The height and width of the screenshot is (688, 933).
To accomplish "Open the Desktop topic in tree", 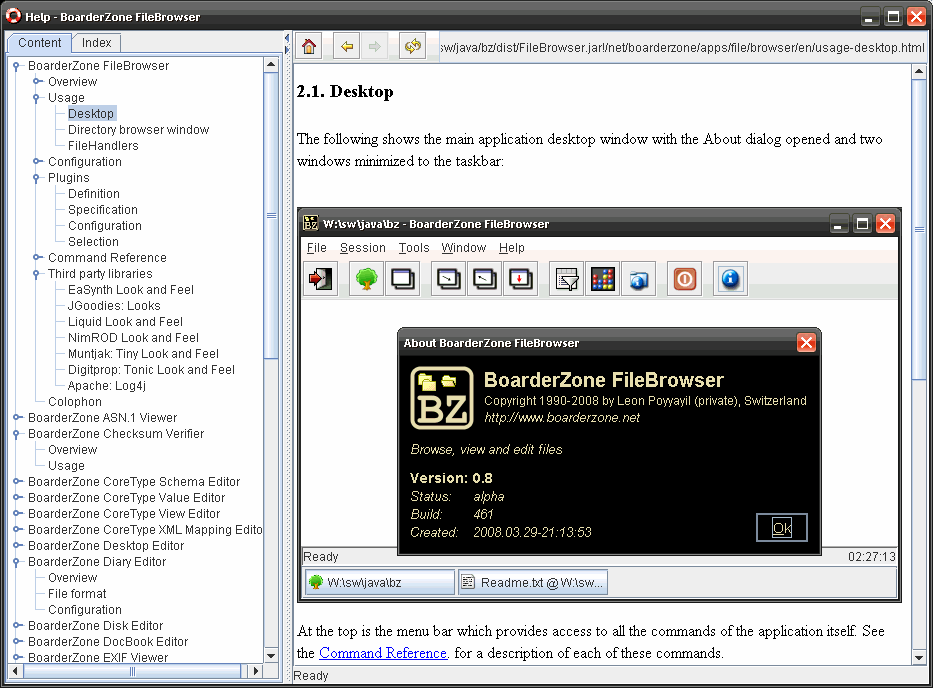I will point(91,114).
